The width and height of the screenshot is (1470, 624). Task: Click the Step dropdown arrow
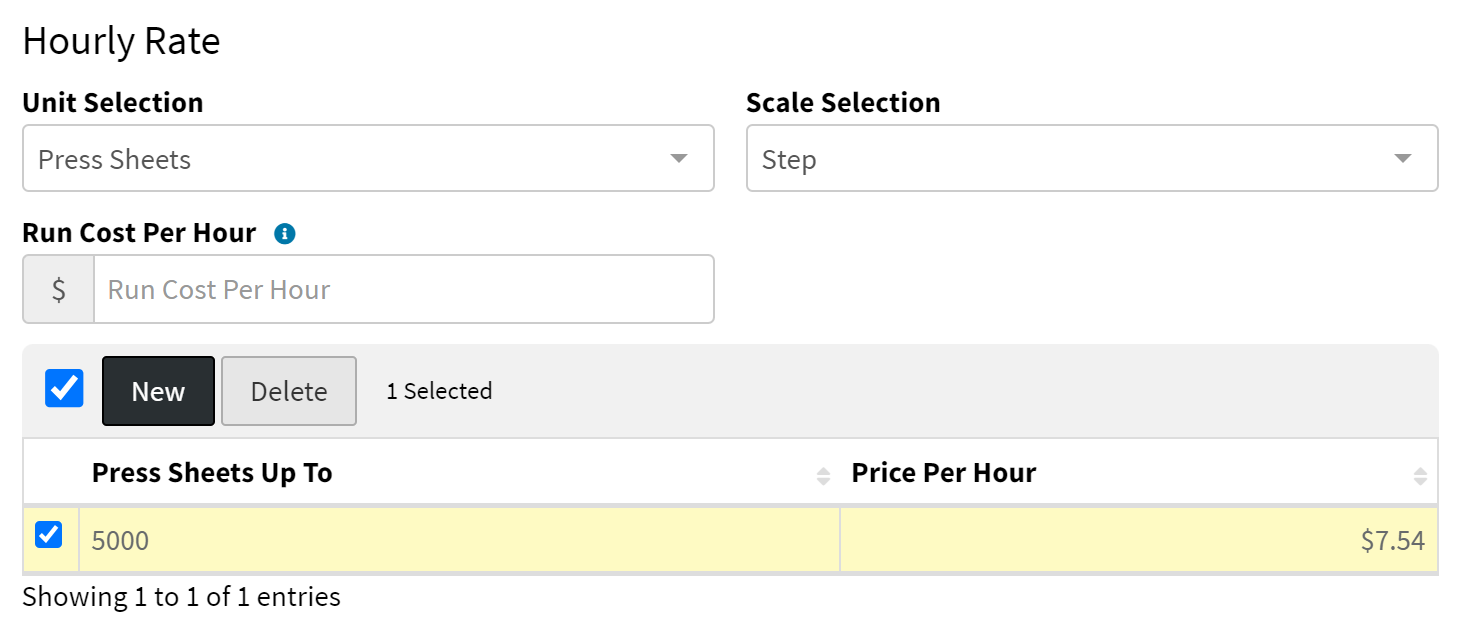pyautogui.click(x=1403, y=158)
